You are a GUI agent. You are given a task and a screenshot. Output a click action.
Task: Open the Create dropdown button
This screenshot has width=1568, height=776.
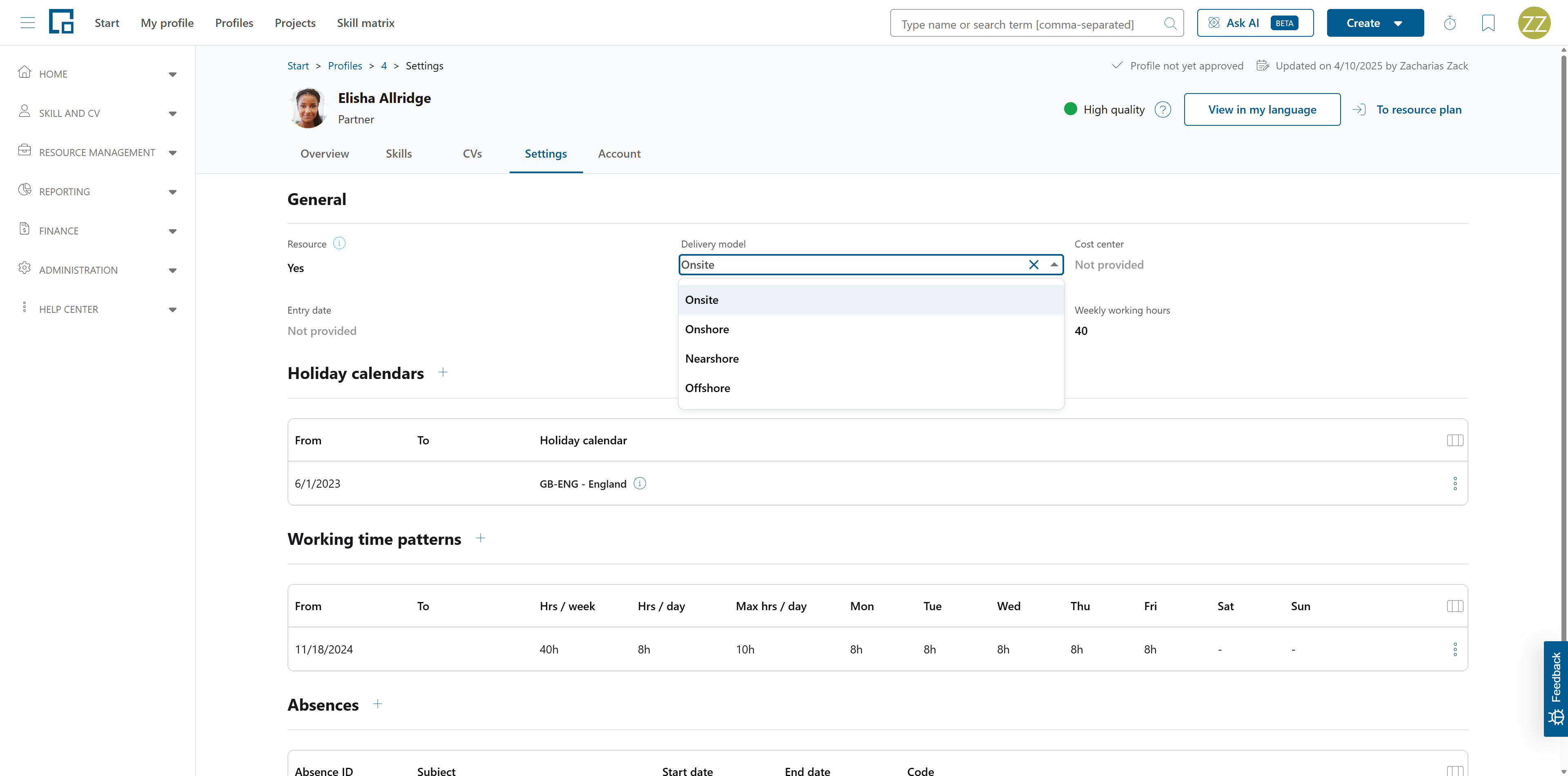[x=1375, y=23]
